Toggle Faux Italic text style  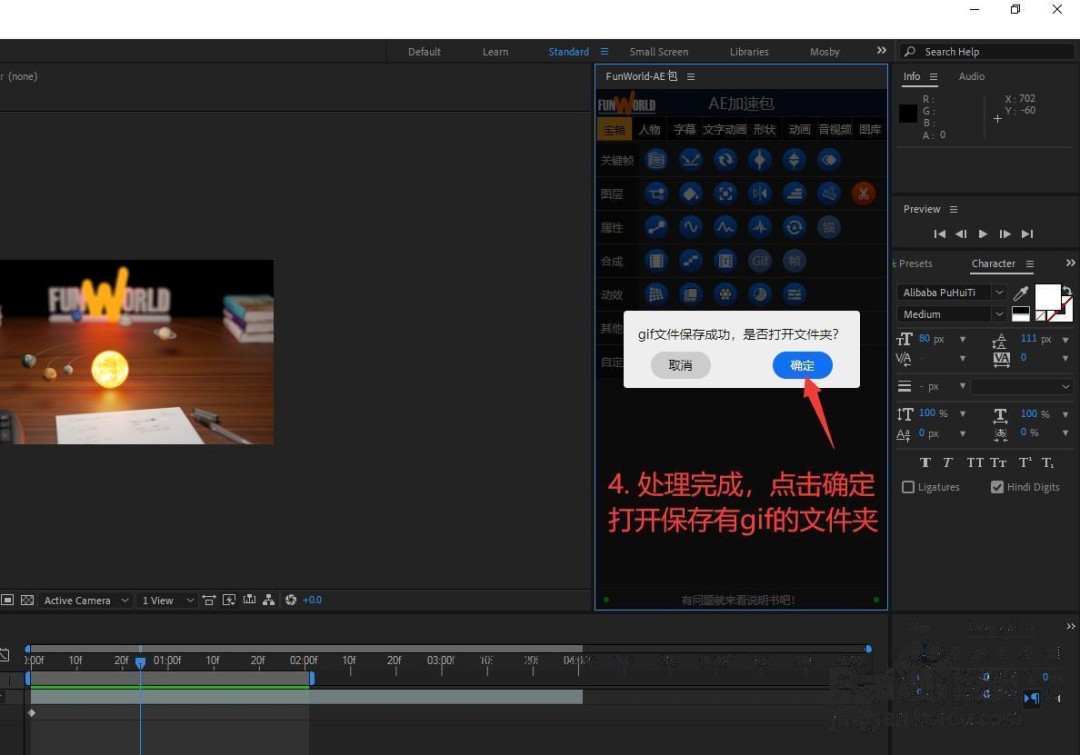(x=948, y=462)
